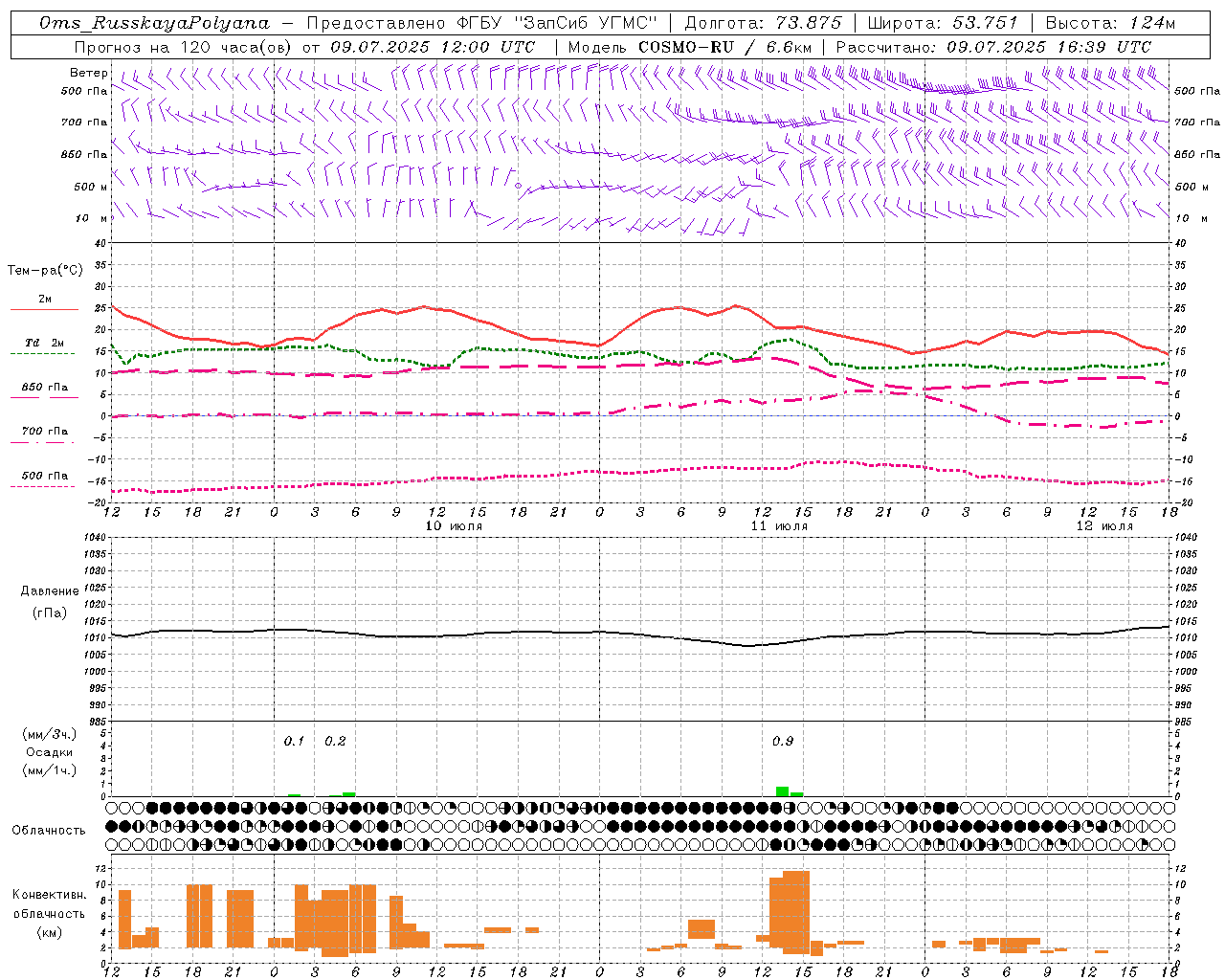Click the '(км)' convective height unit

click(49, 933)
